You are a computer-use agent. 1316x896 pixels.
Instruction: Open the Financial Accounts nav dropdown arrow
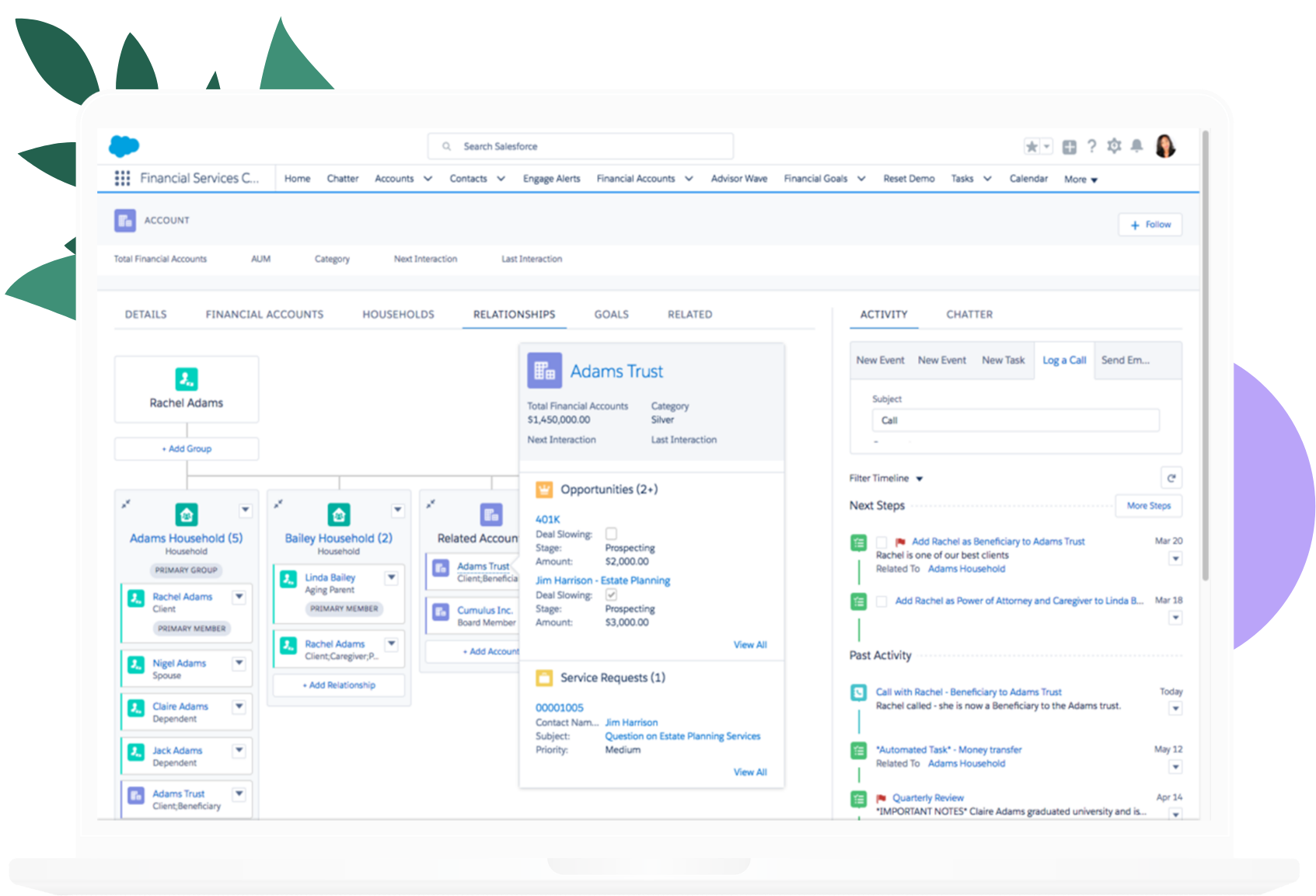tap(689, 179)
